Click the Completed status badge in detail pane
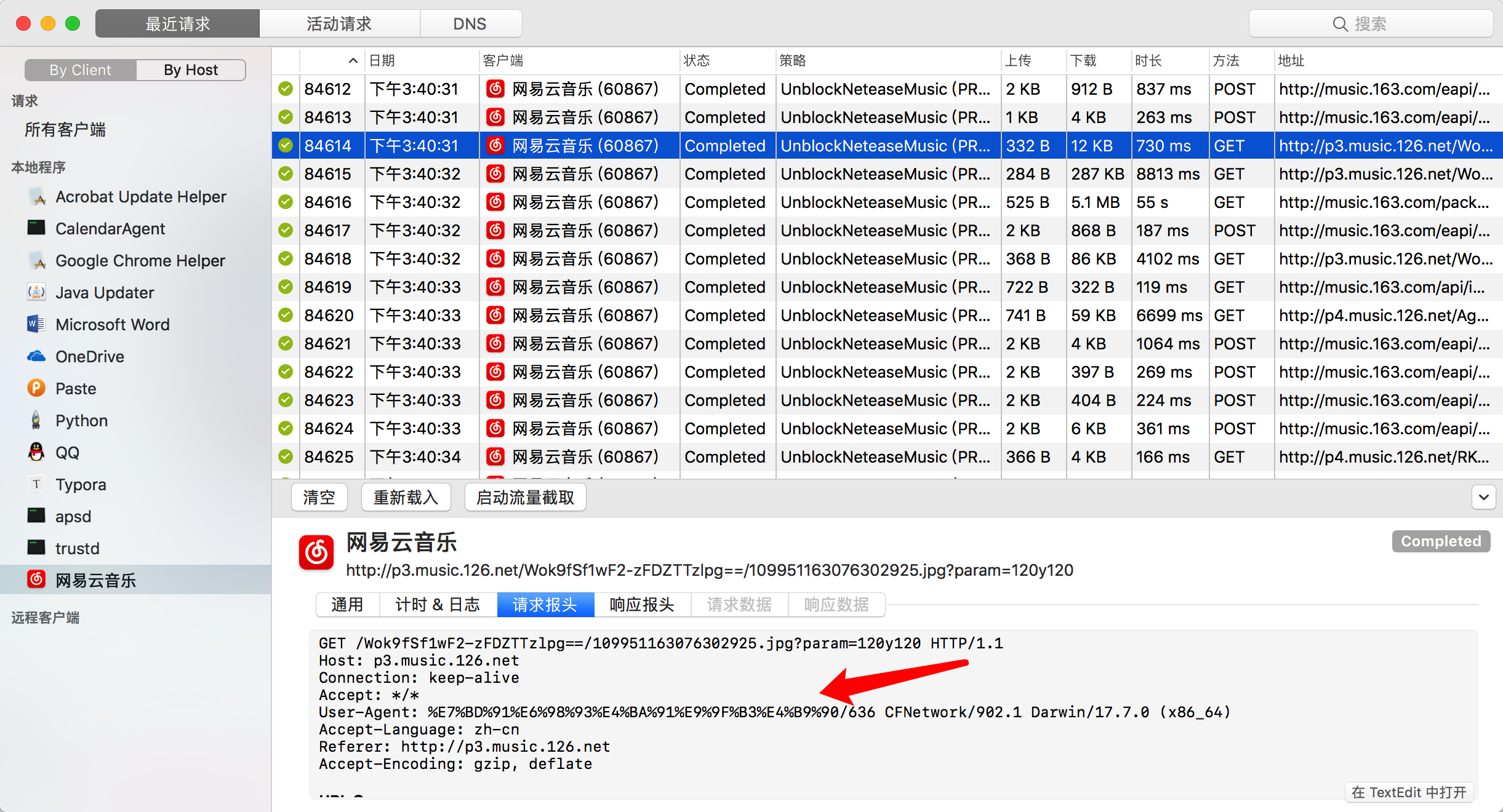Screen dimensions: 1503x812 pyautogui.click(x=1441, y=541)
